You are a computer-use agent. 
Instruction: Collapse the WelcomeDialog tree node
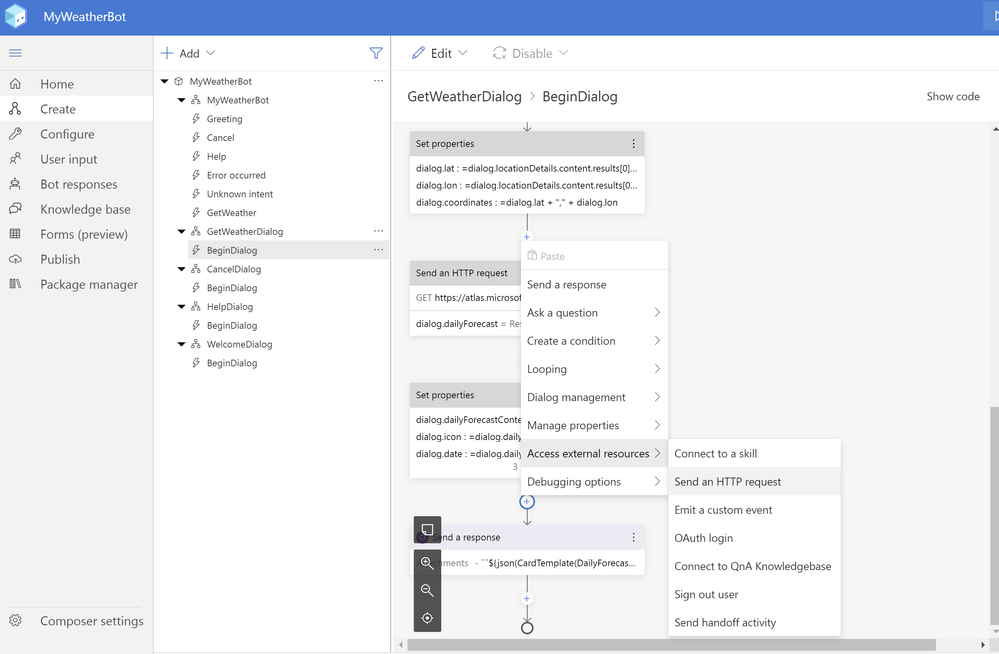coord(181,344)
